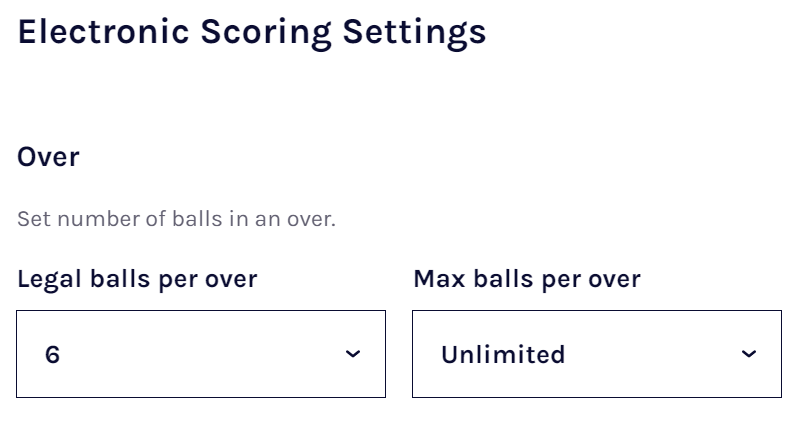Click the chevron arrow beside the value 6

353,354
